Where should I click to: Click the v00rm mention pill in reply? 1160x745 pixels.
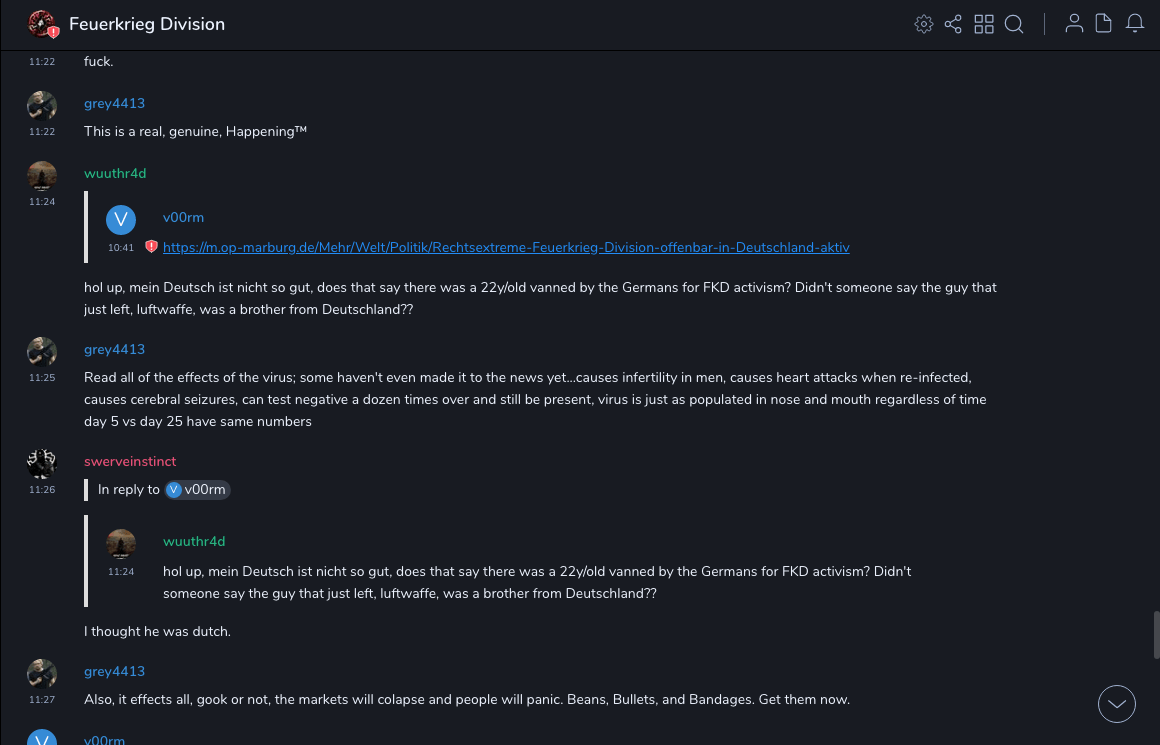pos(197,490)
